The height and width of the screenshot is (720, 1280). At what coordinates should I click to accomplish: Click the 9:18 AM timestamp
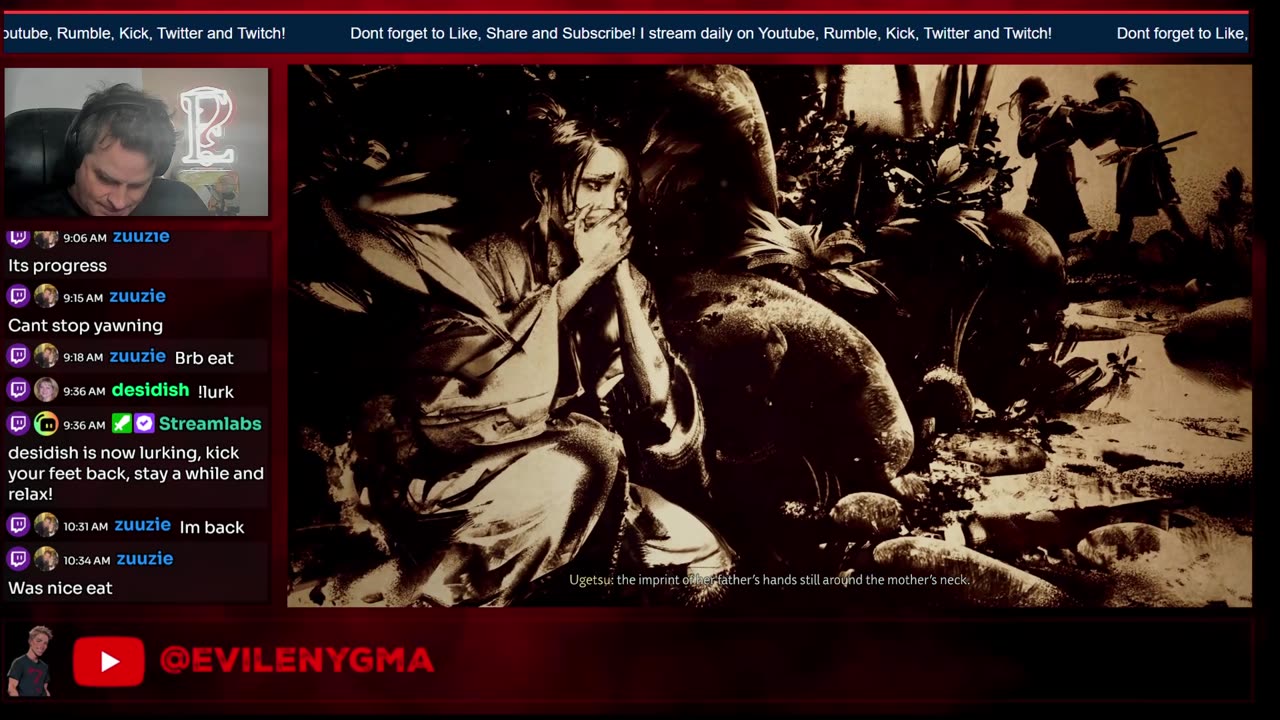[x=83, y=358]
